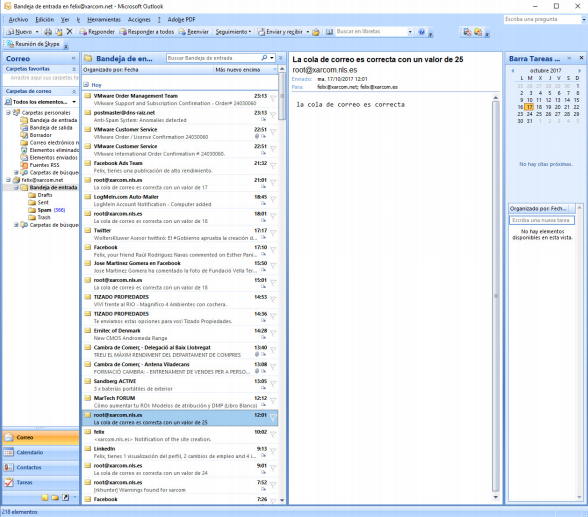Toggle flag on LogMeIn.com Auto-Mailer message
Screen dimensions: 588x517
(x=273, y=199)
